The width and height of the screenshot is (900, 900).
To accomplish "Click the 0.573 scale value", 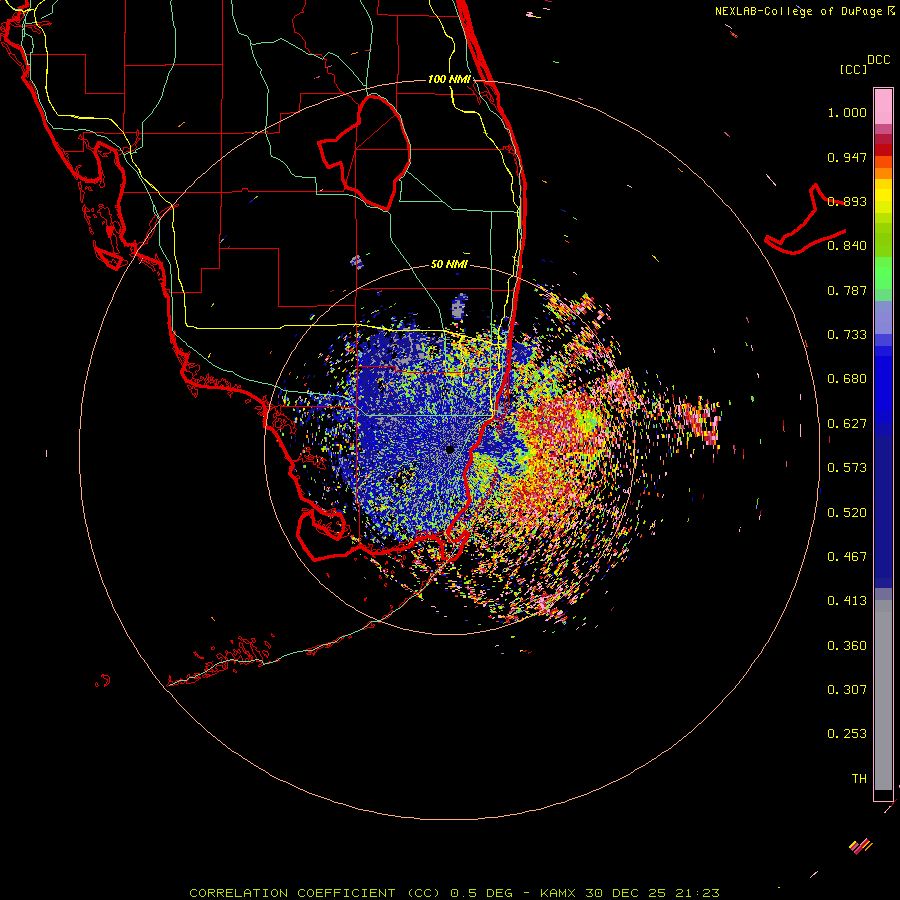I will point(847,468).
